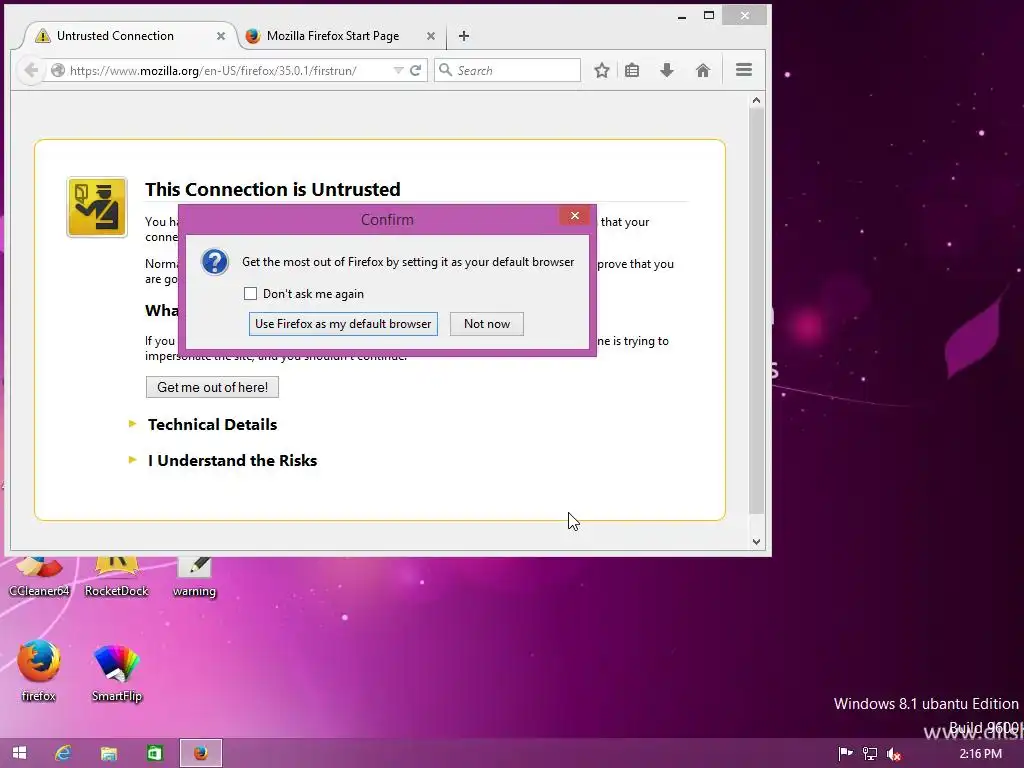1024x768 pixels.
Task: Open Action Center flag tray icon
Action: pos(846,754)
